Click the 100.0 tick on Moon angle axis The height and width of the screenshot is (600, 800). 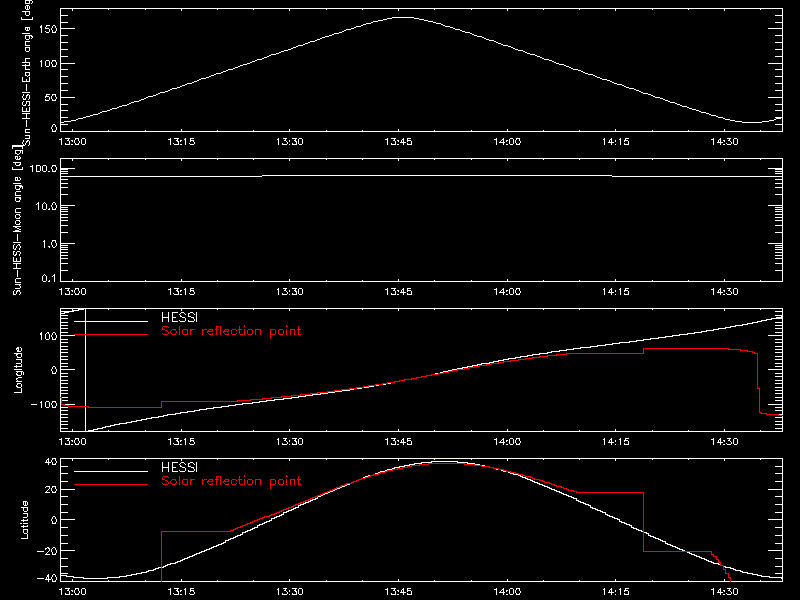click(x=43, y=169)
